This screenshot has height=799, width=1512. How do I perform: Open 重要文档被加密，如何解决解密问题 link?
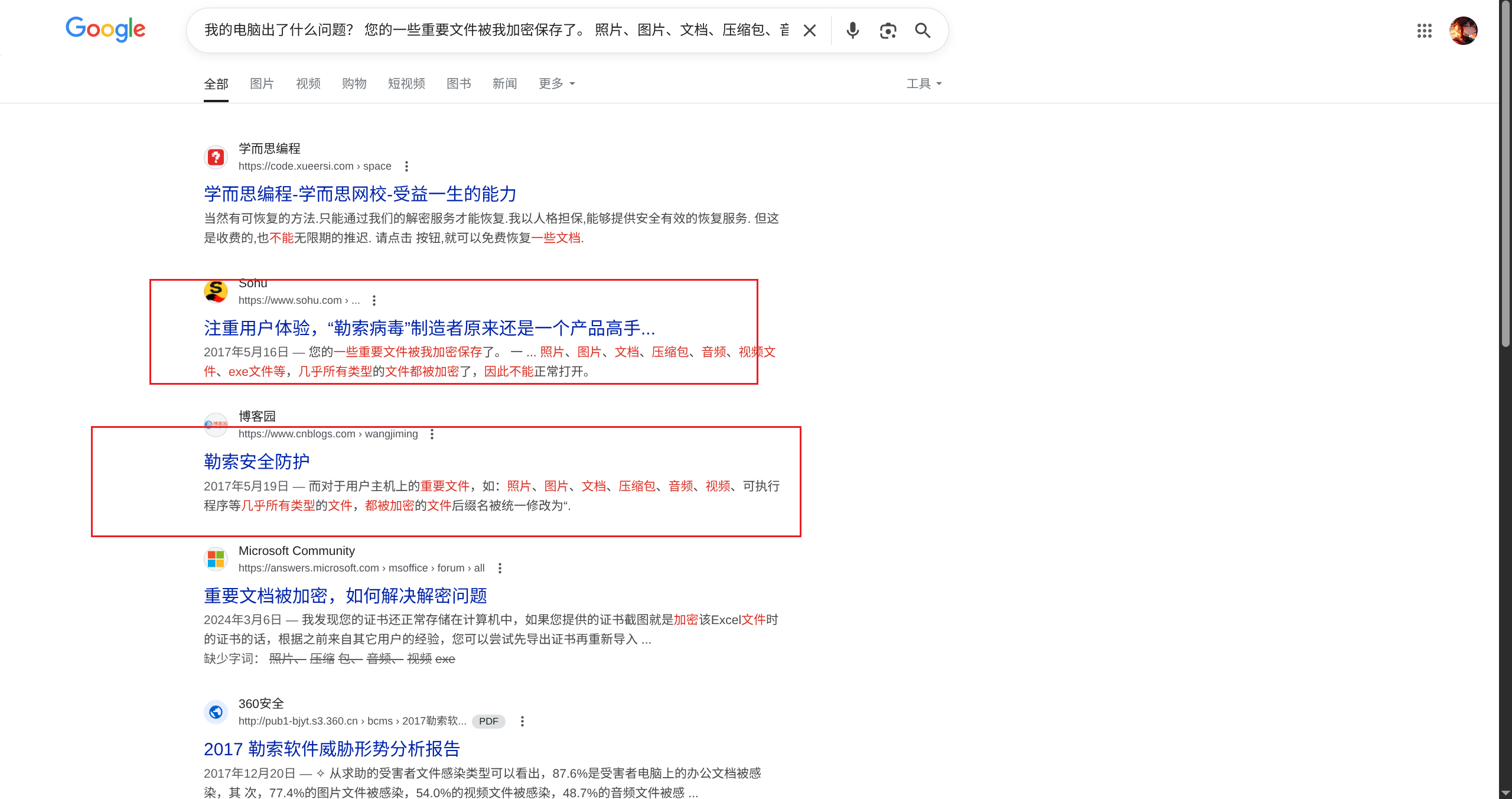345,596
